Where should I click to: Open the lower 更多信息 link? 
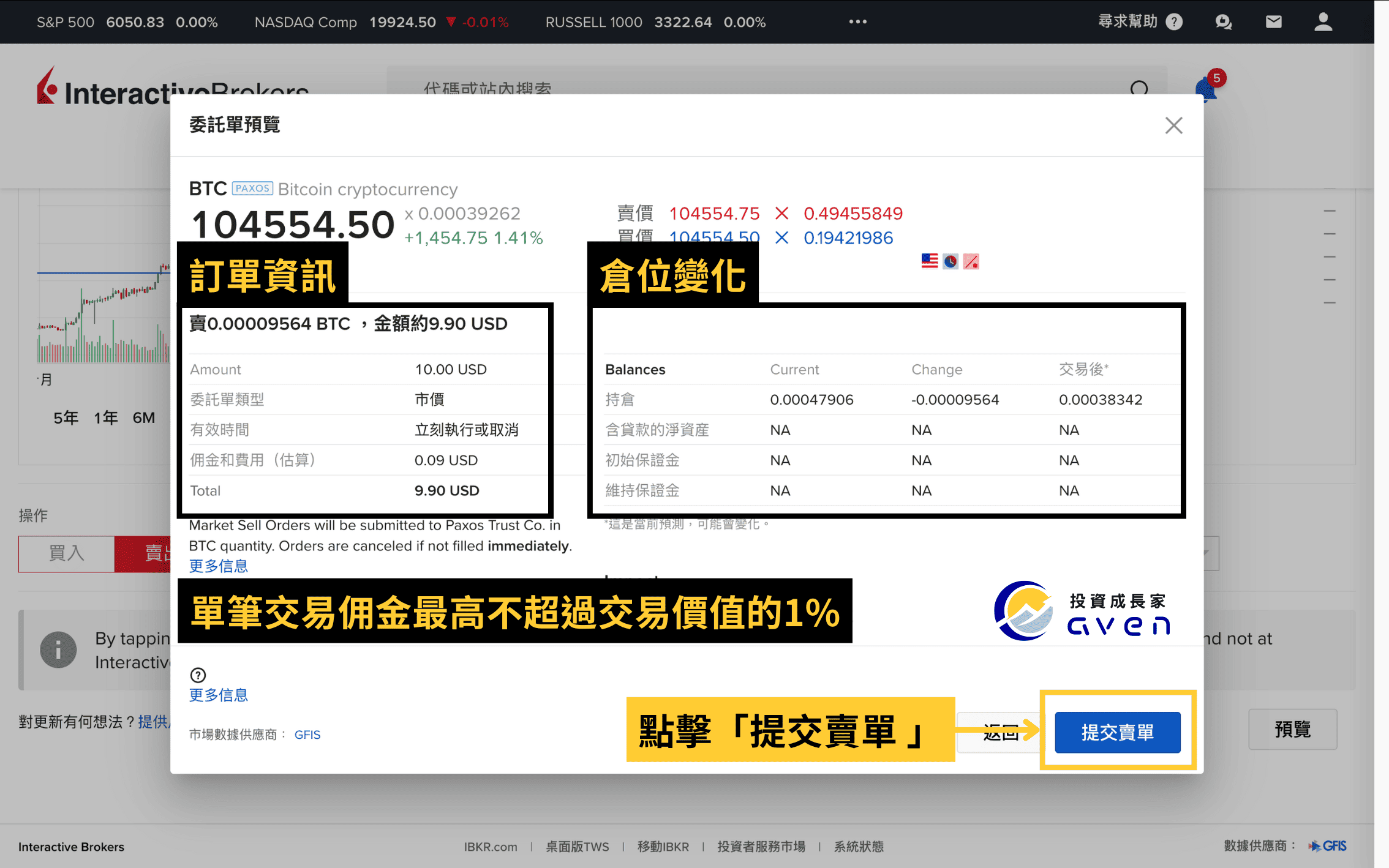(219, 695)
